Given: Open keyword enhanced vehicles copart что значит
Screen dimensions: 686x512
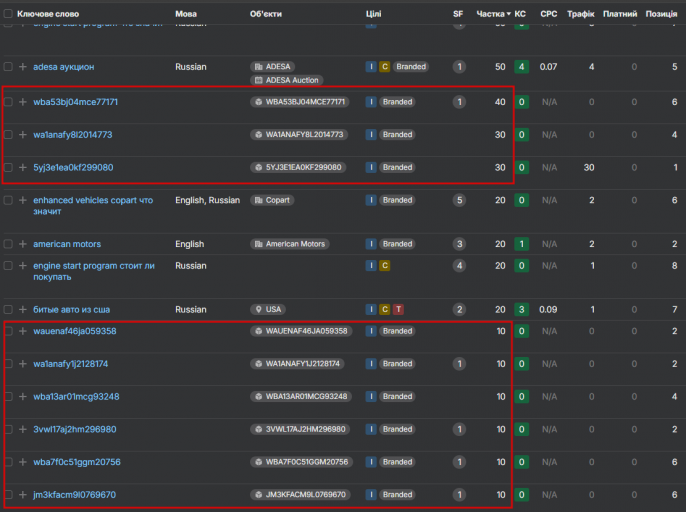Looking at the screenshot, I should tap(93, 206).
